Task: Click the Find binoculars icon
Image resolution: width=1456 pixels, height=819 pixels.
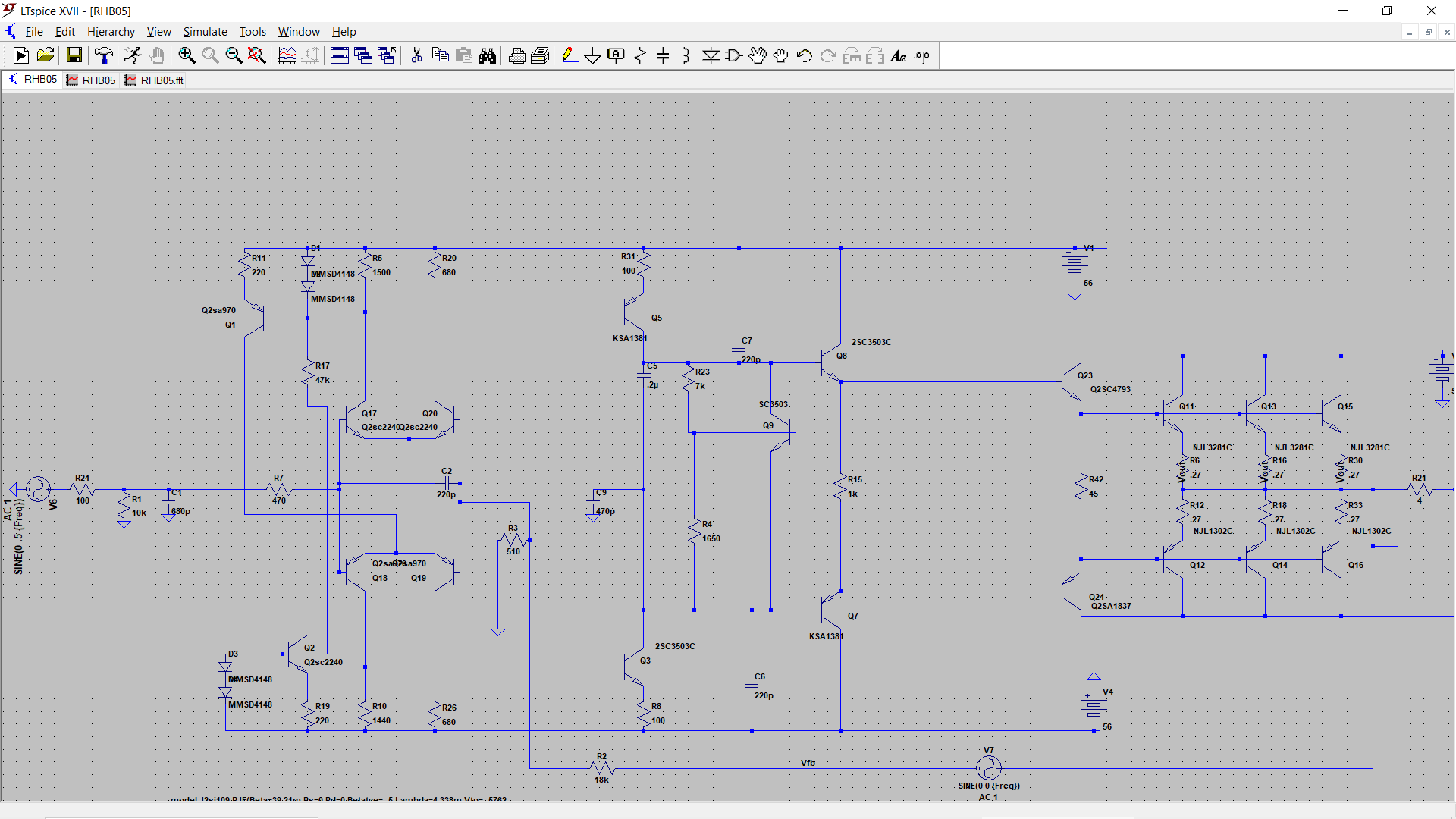Action: coord(487,55)
